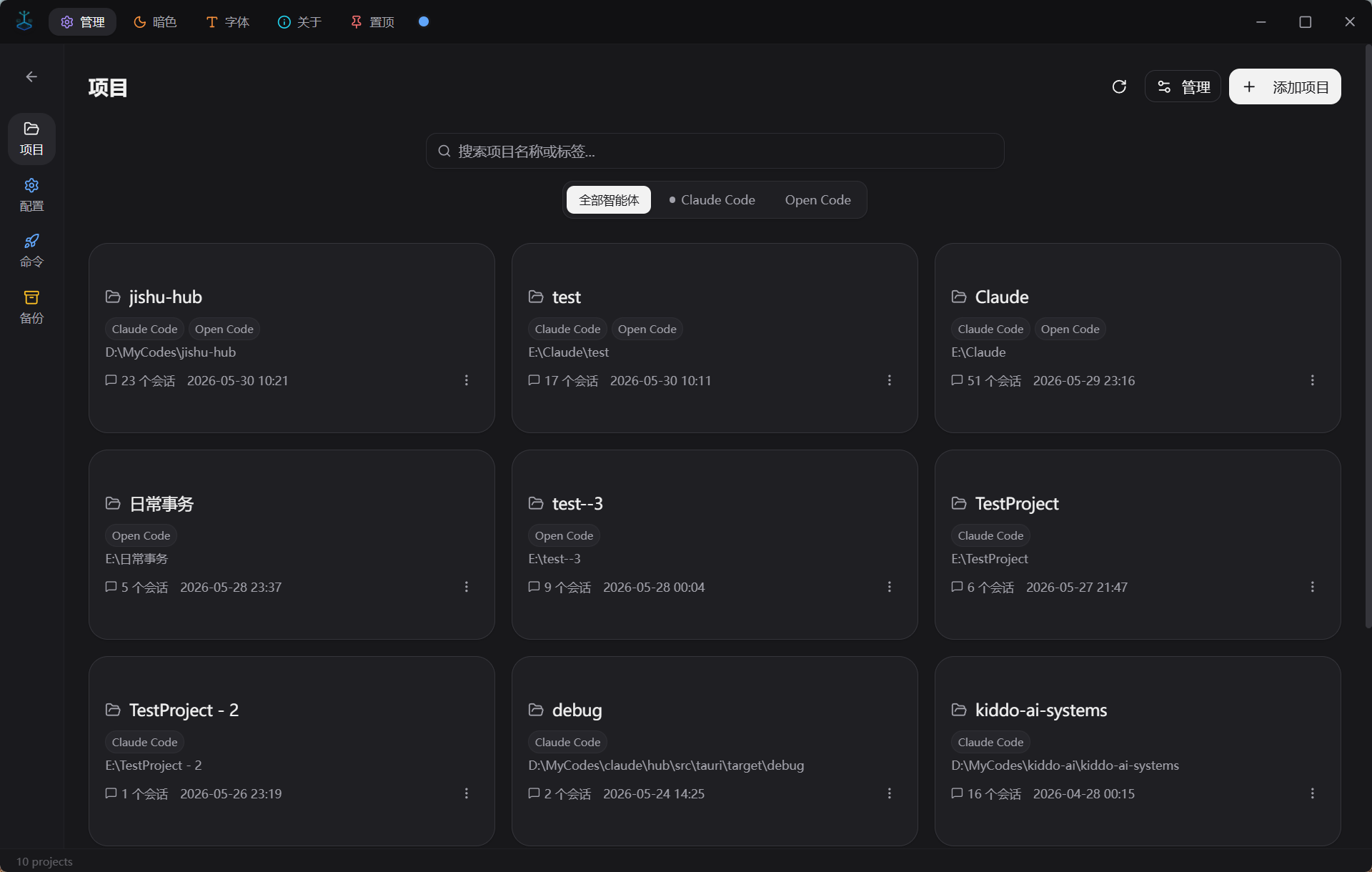
Task: Click the folder icon of 日常事务
Action: tap(113, 503)
